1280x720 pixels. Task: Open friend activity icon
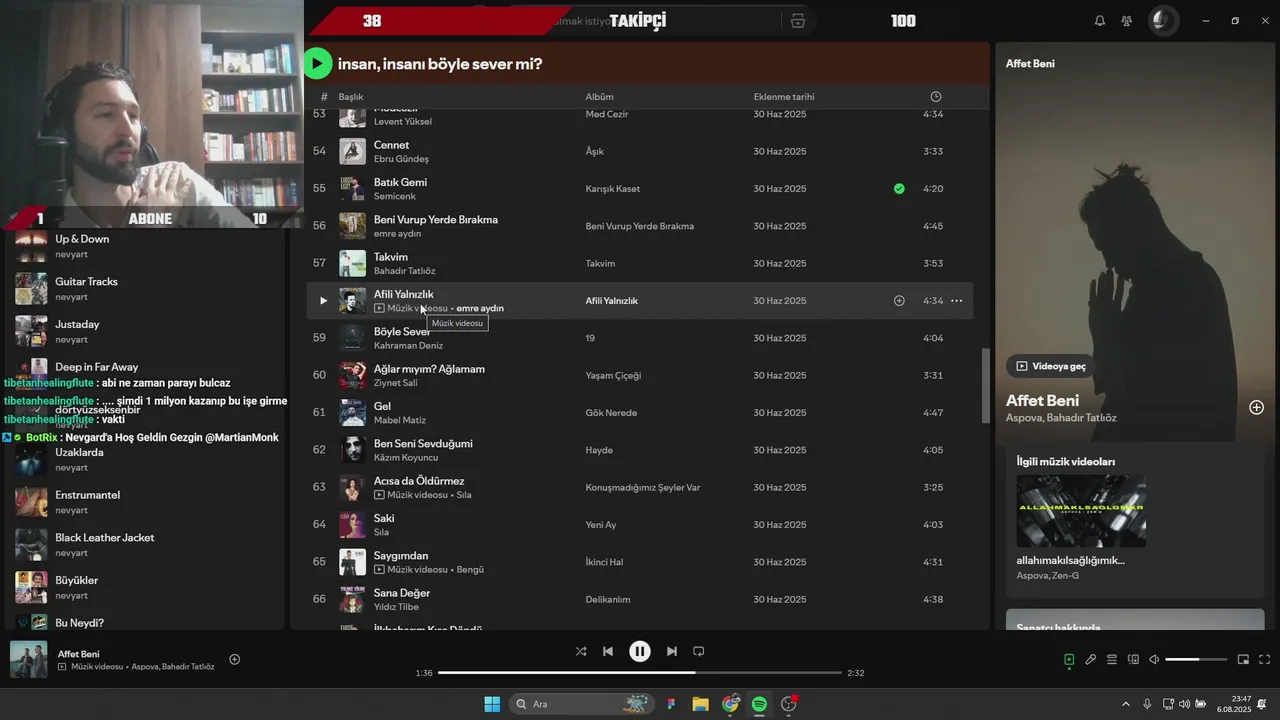click(1127, 21)
